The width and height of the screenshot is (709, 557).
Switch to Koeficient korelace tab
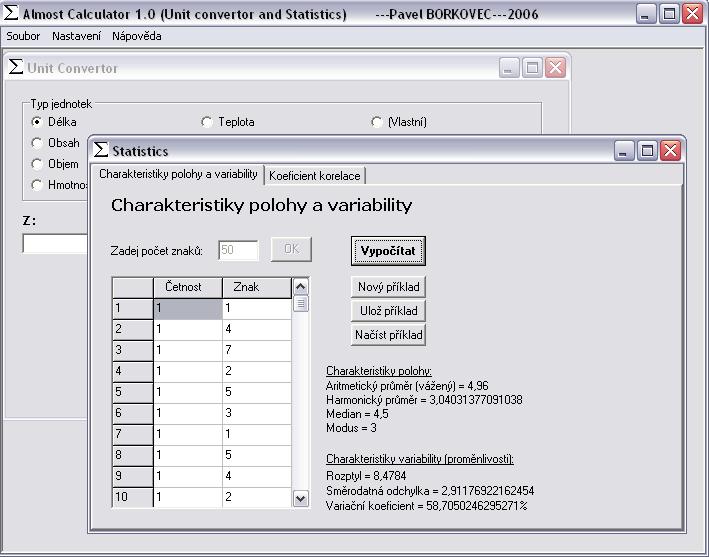315,175
